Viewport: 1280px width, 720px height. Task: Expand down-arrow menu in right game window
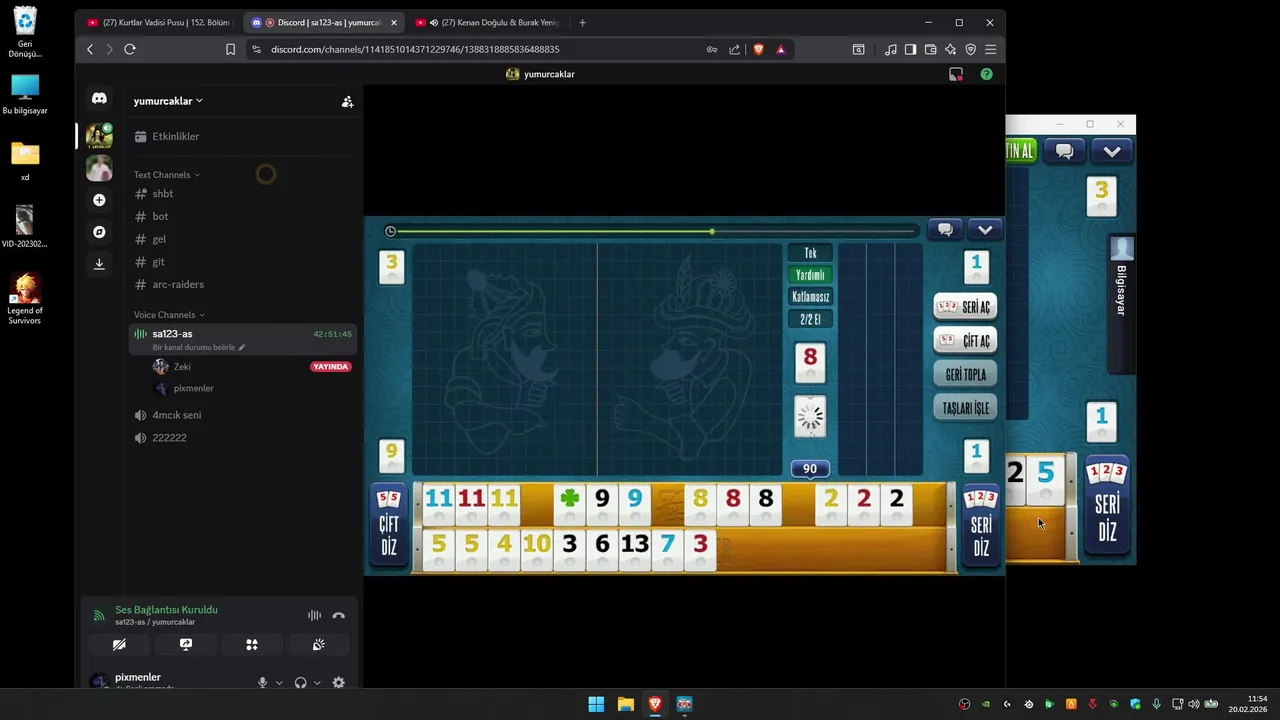coord(1112,151)
